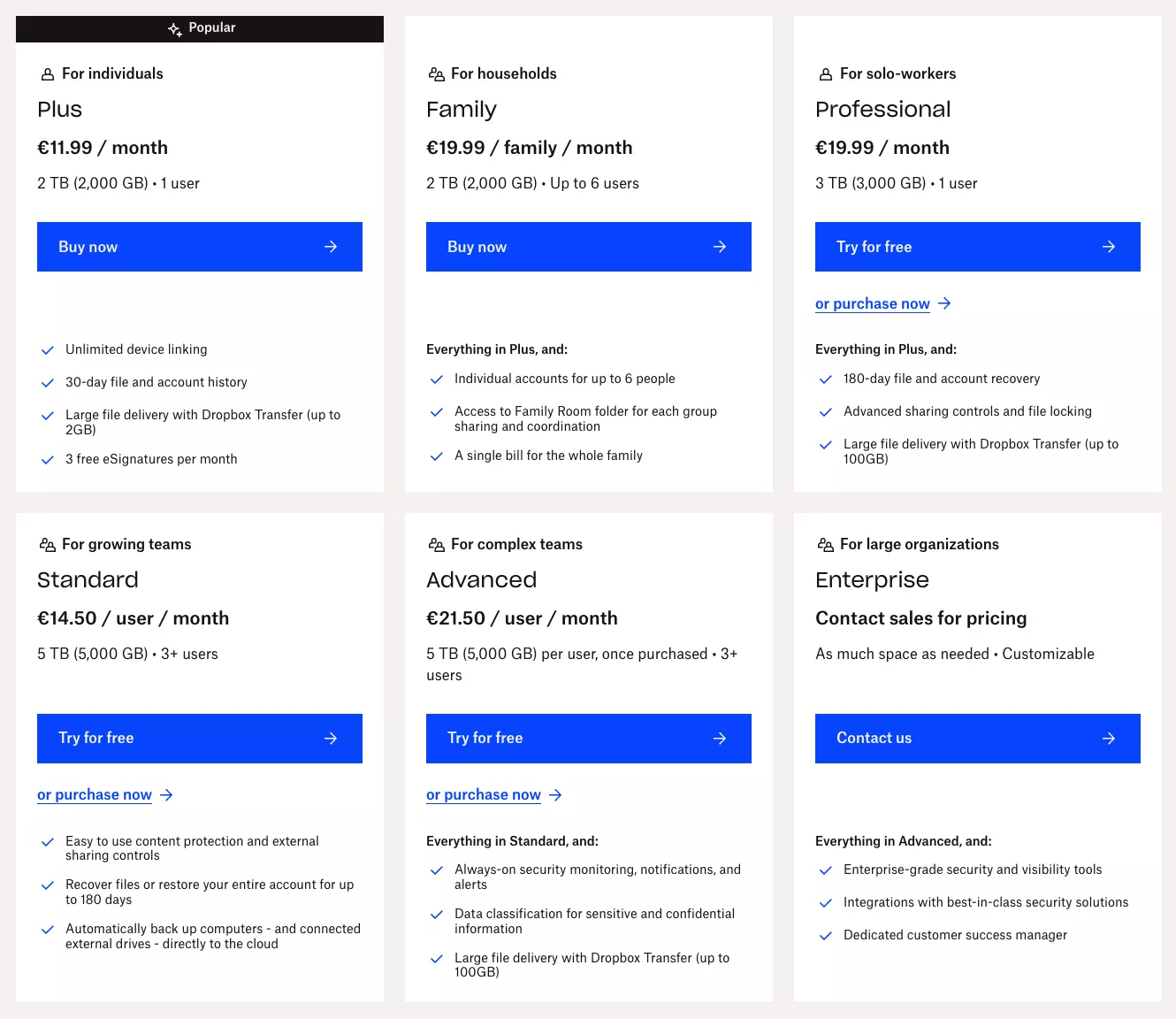Click the team icon beside For growing teams

pyautogui.click(x=48, y=545)
